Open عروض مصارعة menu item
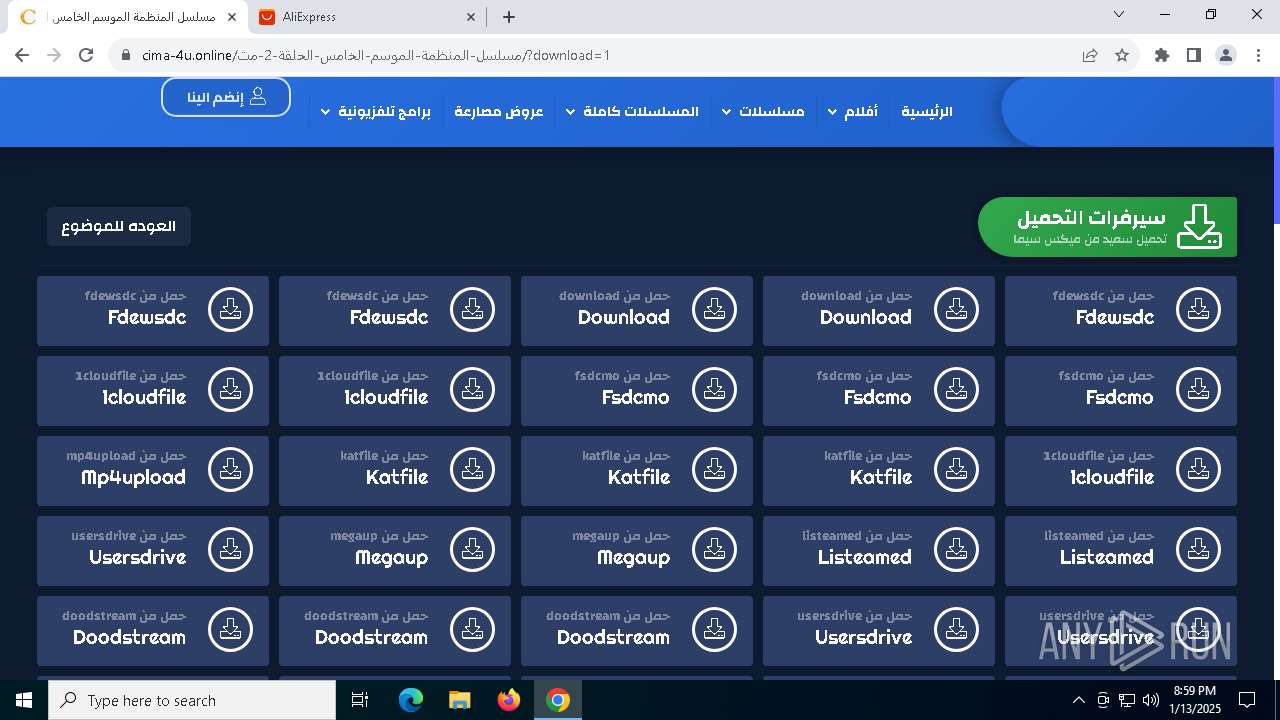This screenshot has height=720, width=1280. [498, 112]
